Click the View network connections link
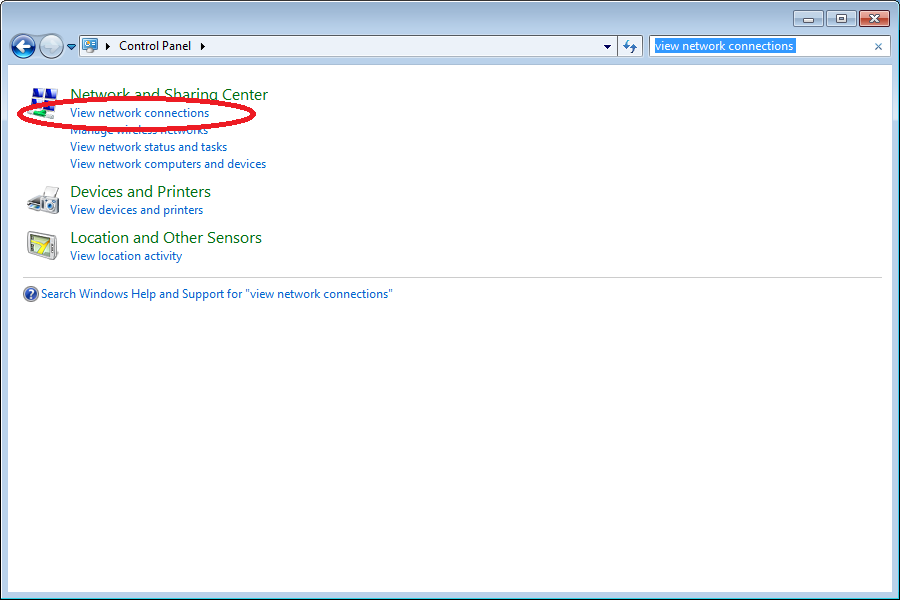The width and height of the screenshot is (900, 600). point(139,113)
